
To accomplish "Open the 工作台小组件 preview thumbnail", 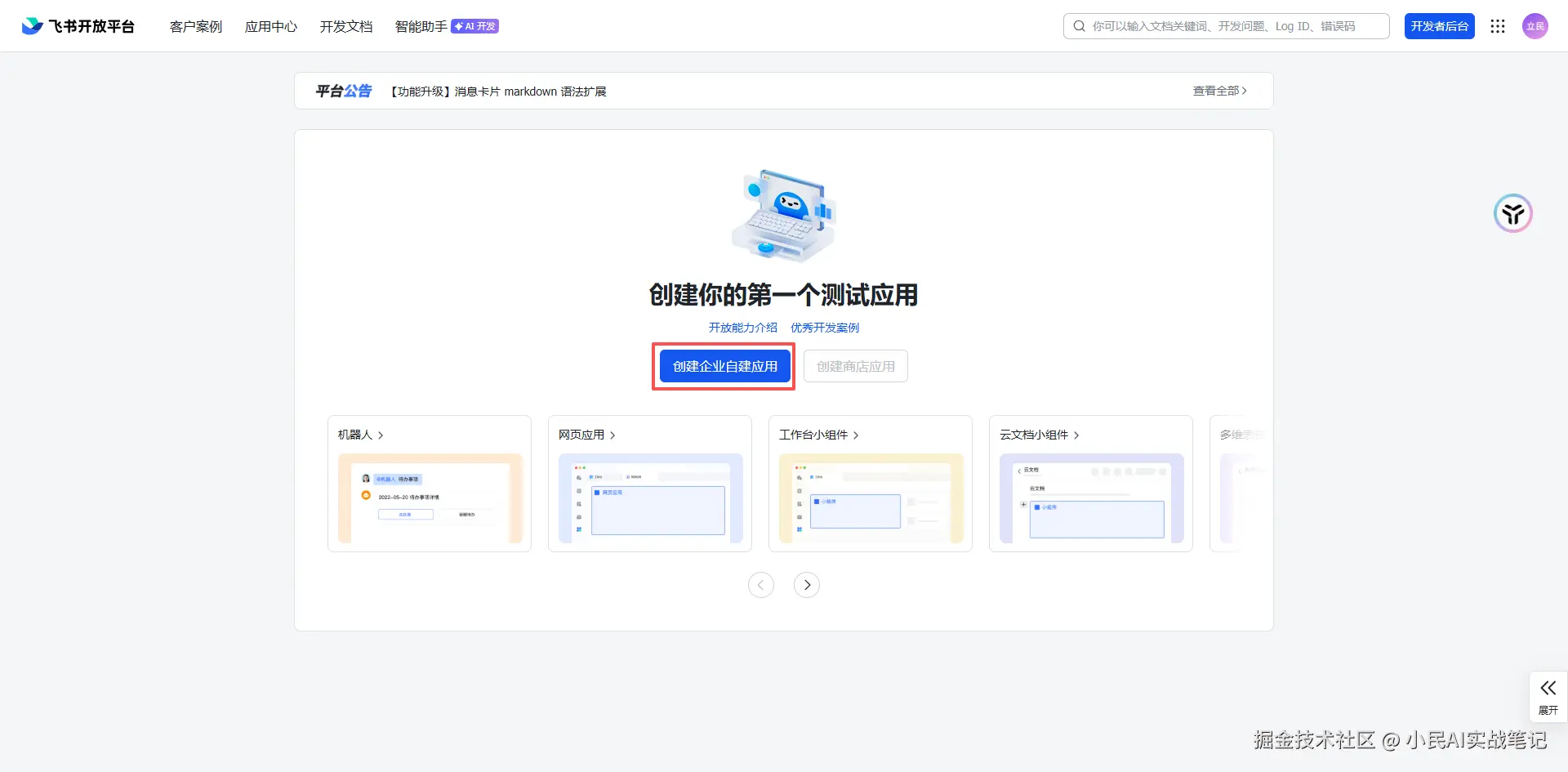I will coord(871,498).
